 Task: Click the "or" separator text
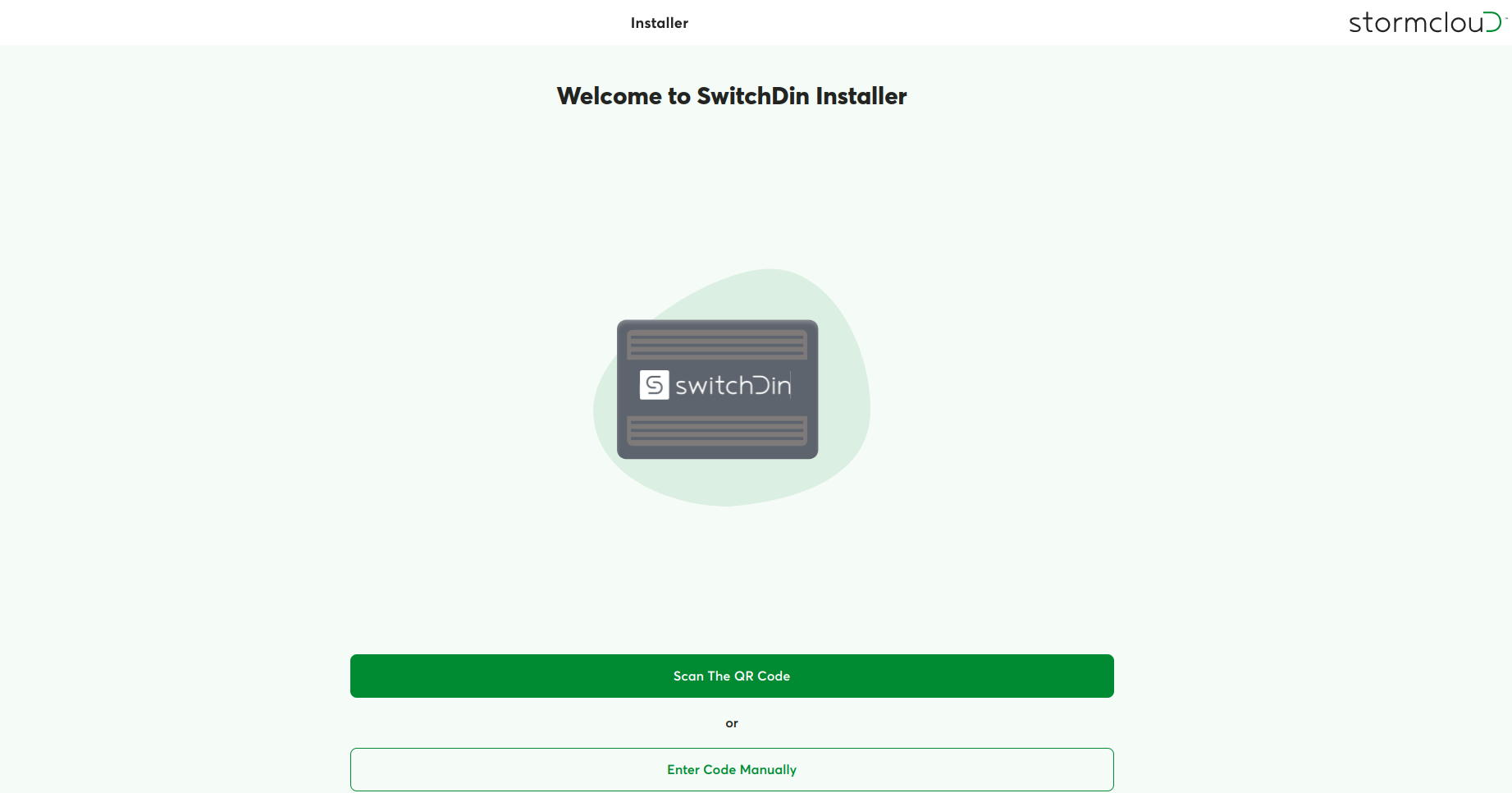click(732, 723)
